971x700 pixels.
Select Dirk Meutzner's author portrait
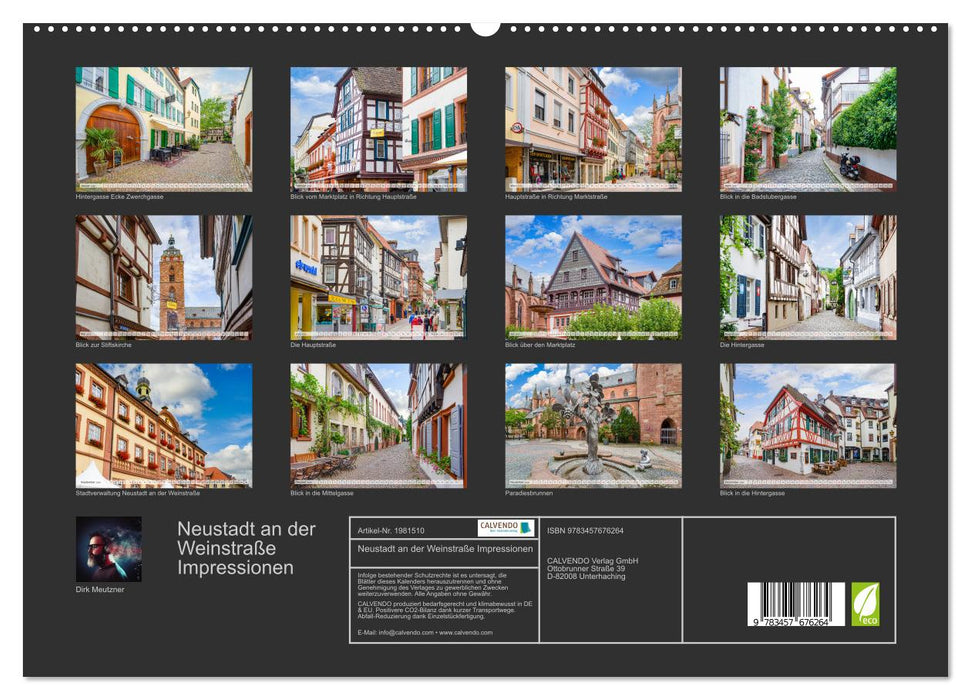coord(108,549)
